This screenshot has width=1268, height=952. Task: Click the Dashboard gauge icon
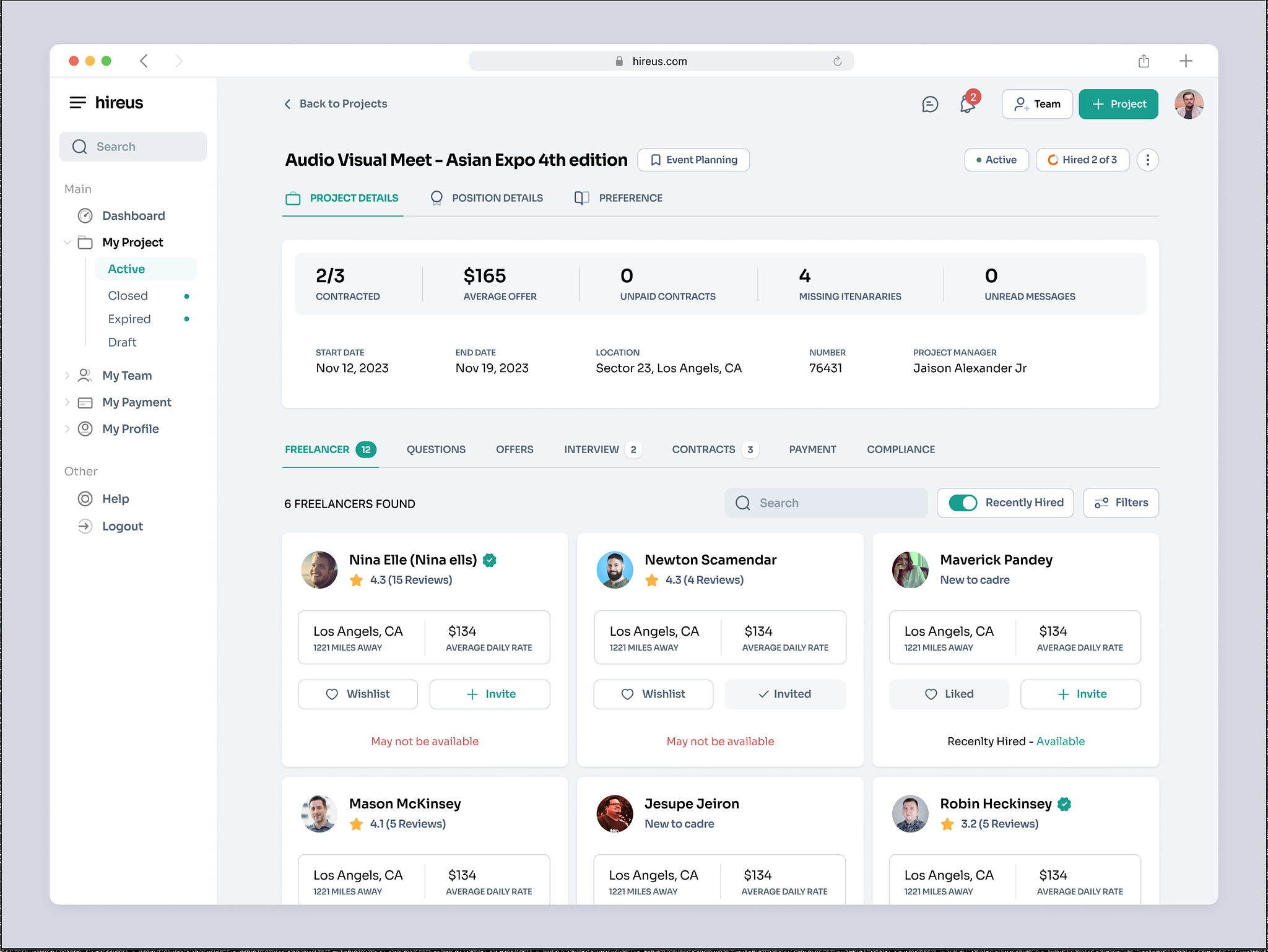pos(85,216)
